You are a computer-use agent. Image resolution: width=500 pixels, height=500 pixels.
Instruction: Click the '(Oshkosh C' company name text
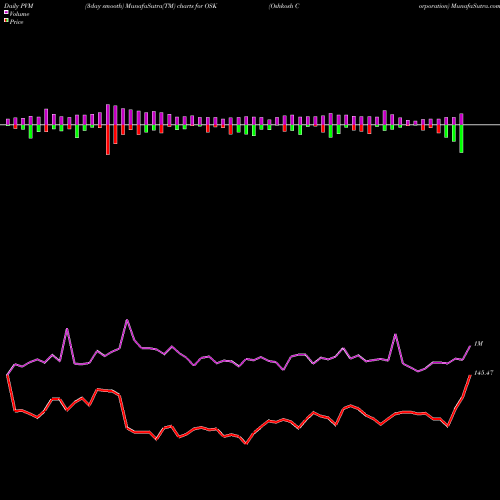284,6
